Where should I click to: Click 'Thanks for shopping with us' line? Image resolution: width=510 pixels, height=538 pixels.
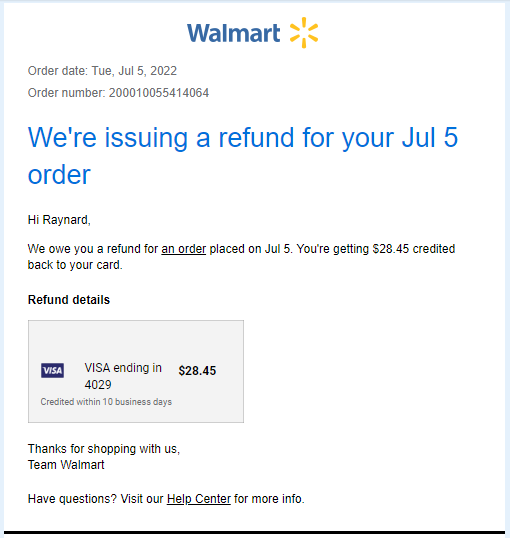pyautogui.click(x=104, y=448)
